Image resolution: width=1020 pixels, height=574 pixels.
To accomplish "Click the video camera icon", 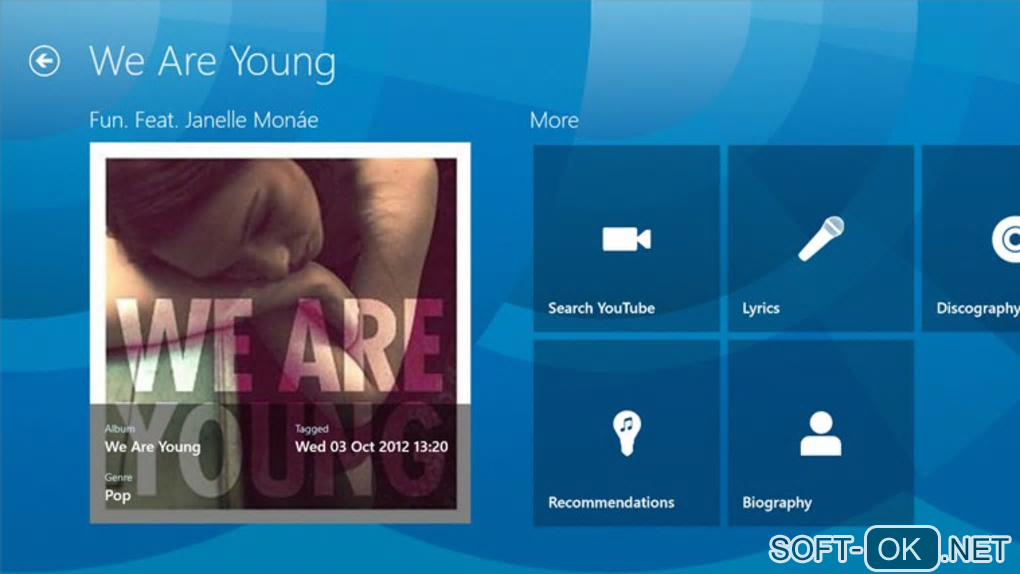I will point(626,239).
